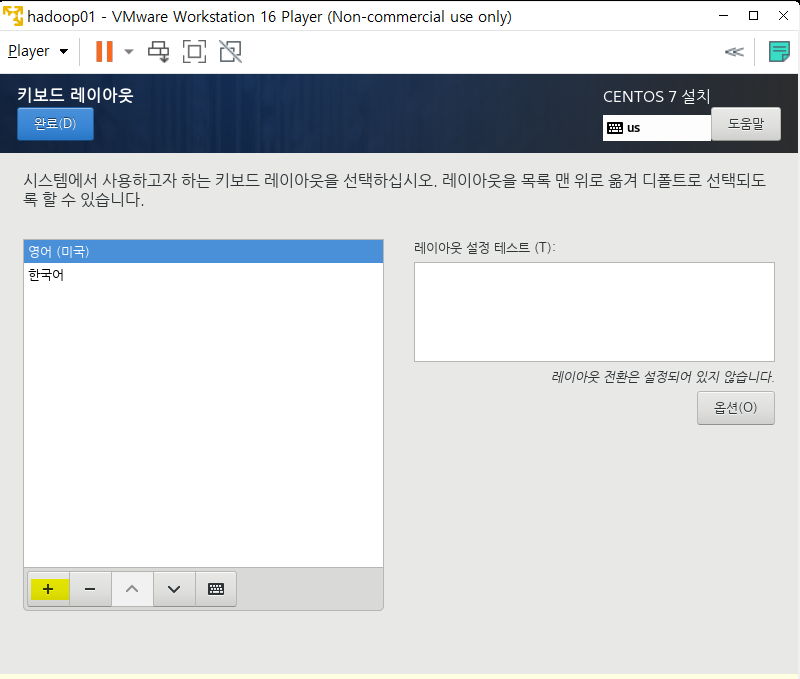The width and height of the screenshot is (800, 679).
Task: Click the us keyboard layout indicator
Action: coord(657,128)
